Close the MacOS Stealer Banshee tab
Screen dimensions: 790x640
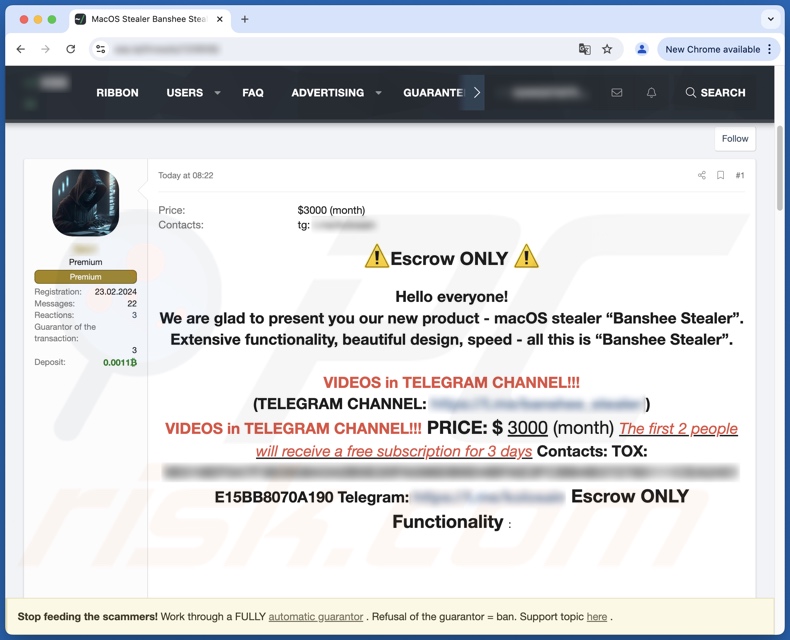tap(220, 19)
